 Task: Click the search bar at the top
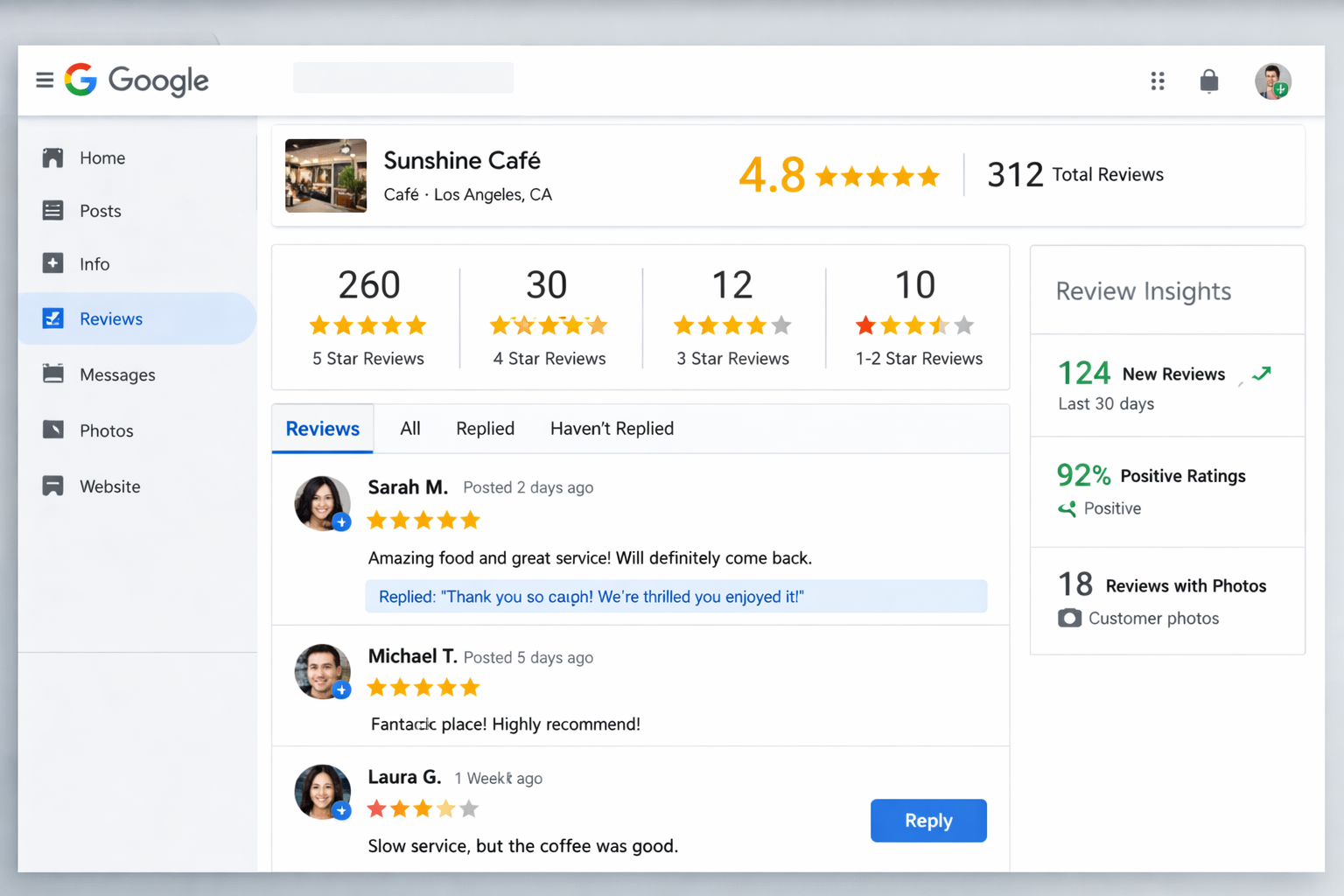(402, 78)
